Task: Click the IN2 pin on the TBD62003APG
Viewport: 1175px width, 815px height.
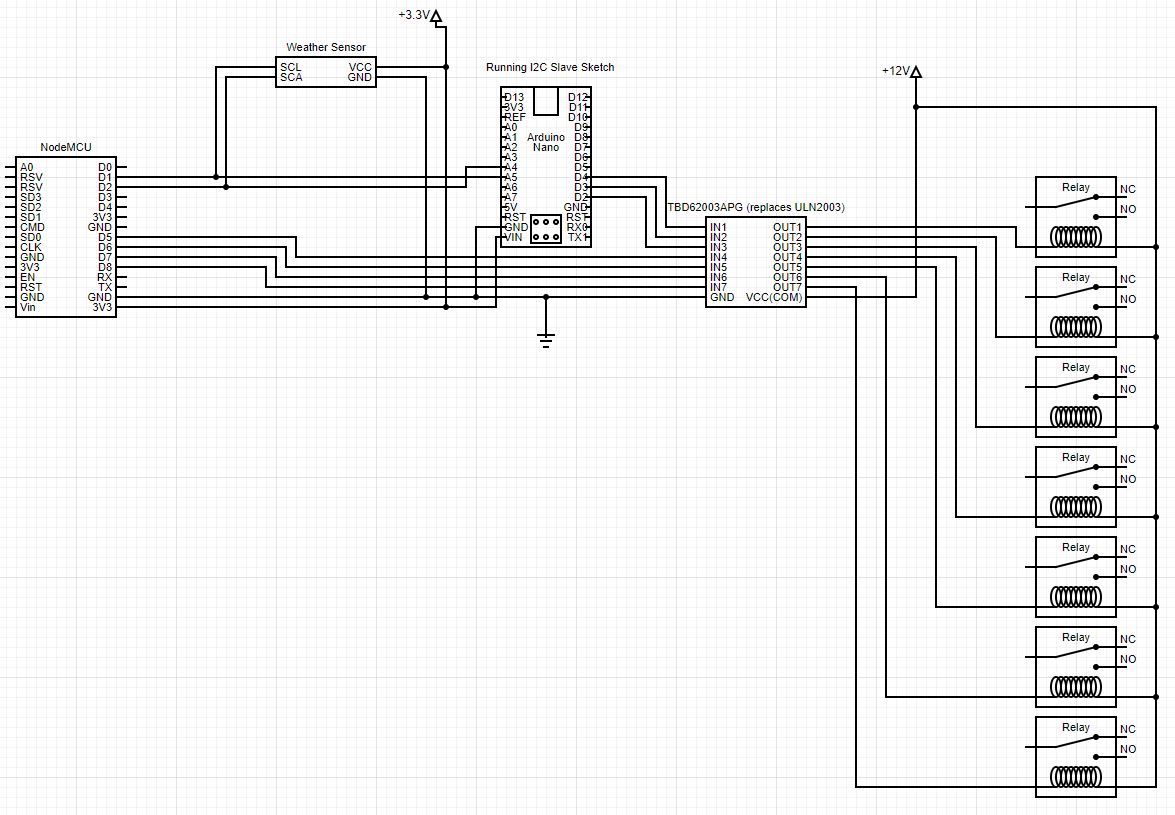Action: point(719,237)
